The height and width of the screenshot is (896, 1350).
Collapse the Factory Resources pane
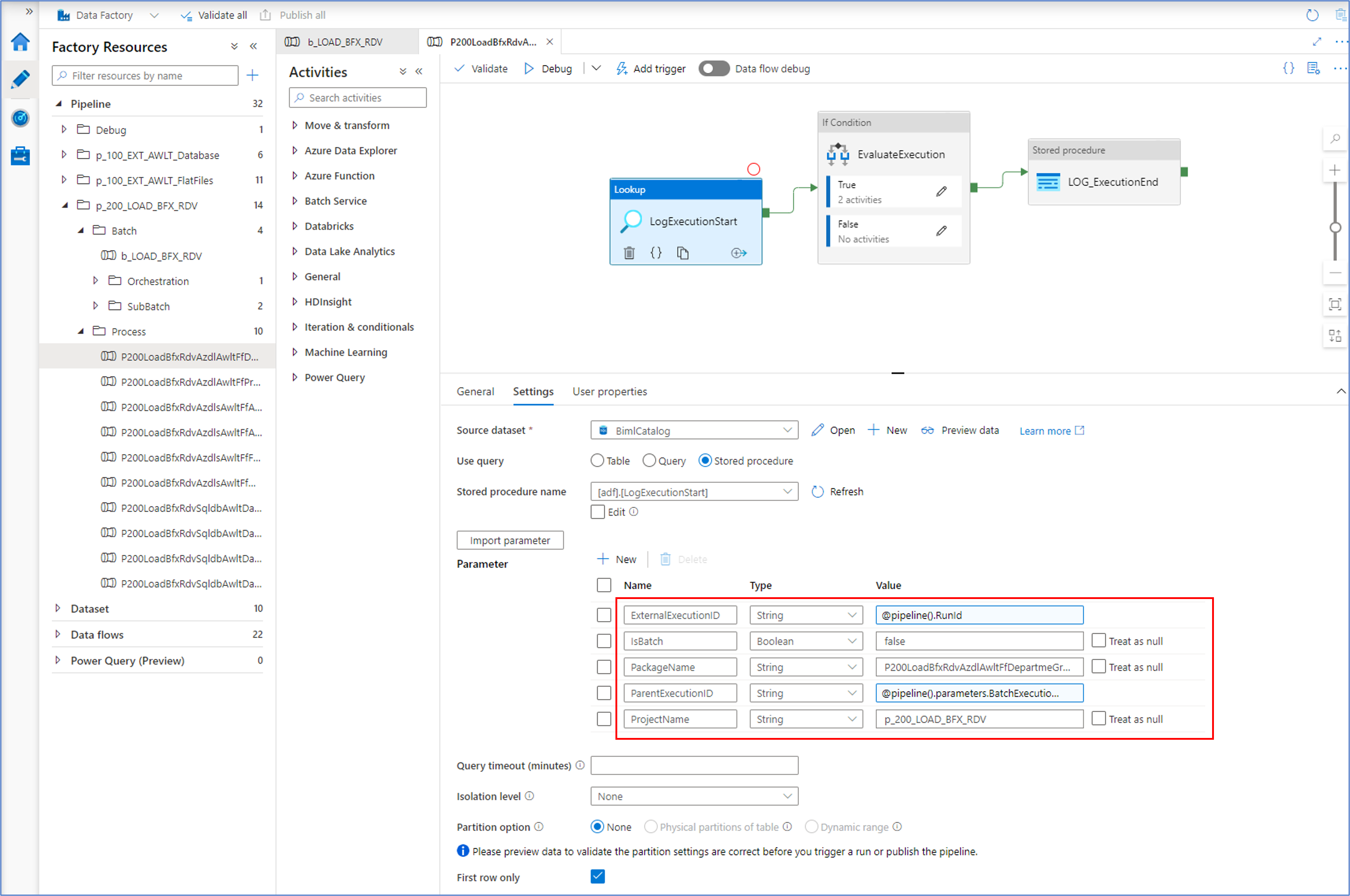click(253, 46)
